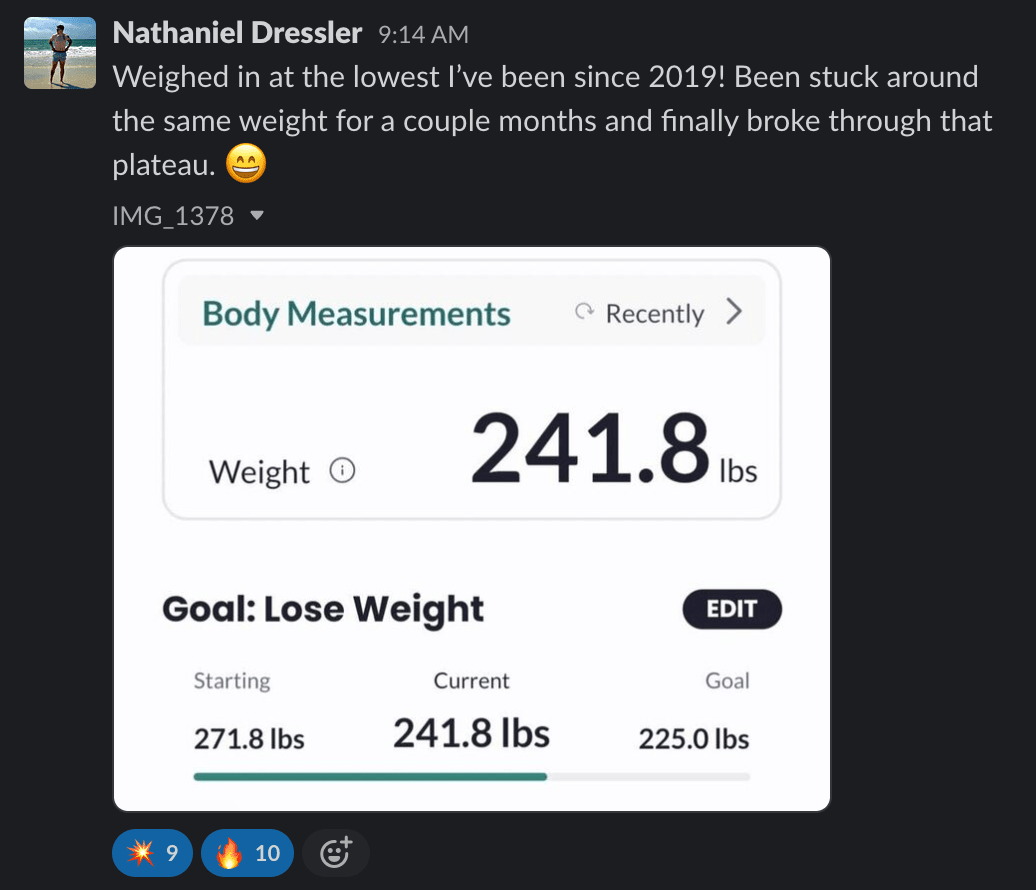
Task: Click the Nathaniel Dressler sender name
Action: pyautogui.click(x=237, y=33)
